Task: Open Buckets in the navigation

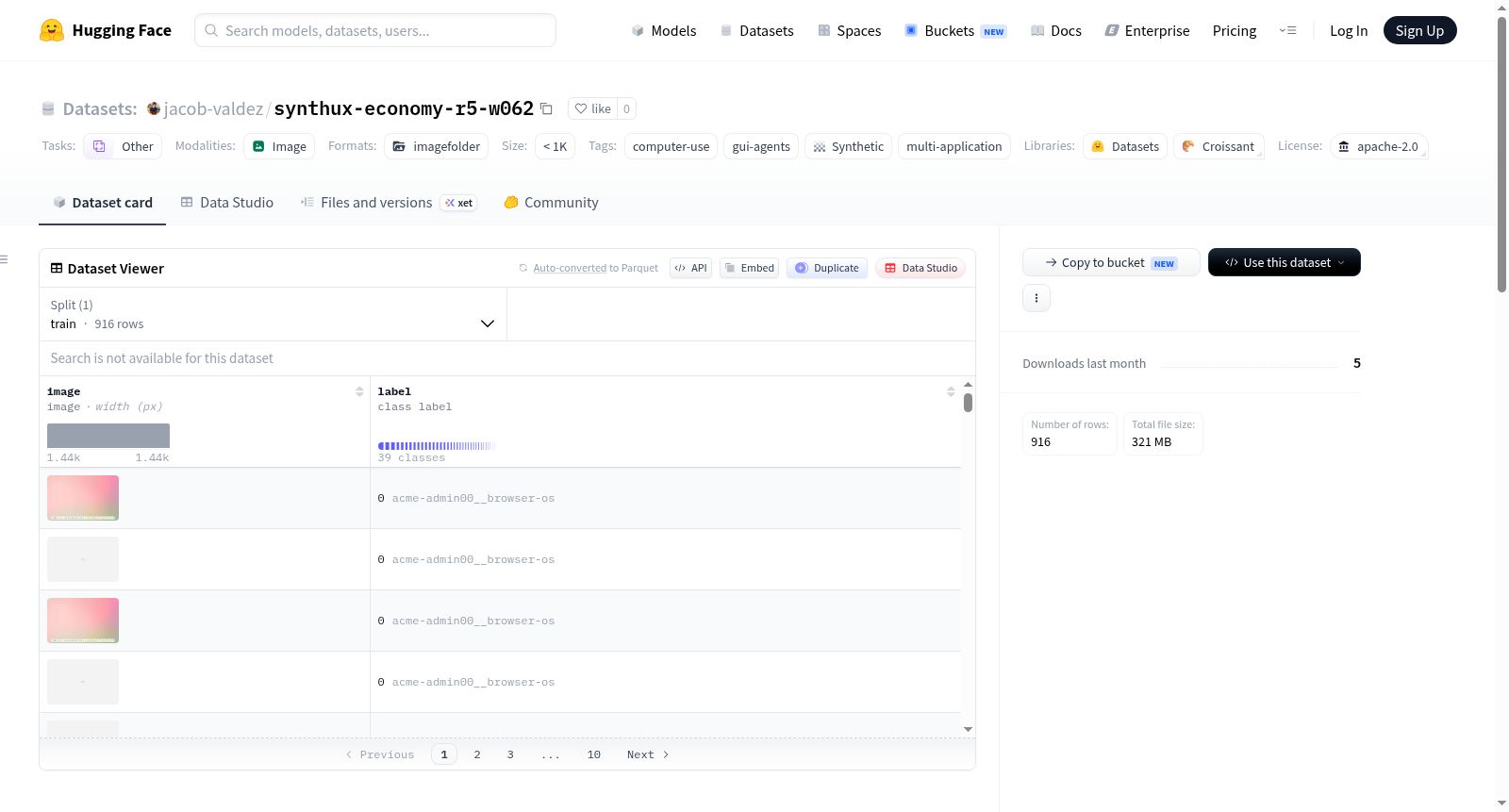Action: point(955,30)
